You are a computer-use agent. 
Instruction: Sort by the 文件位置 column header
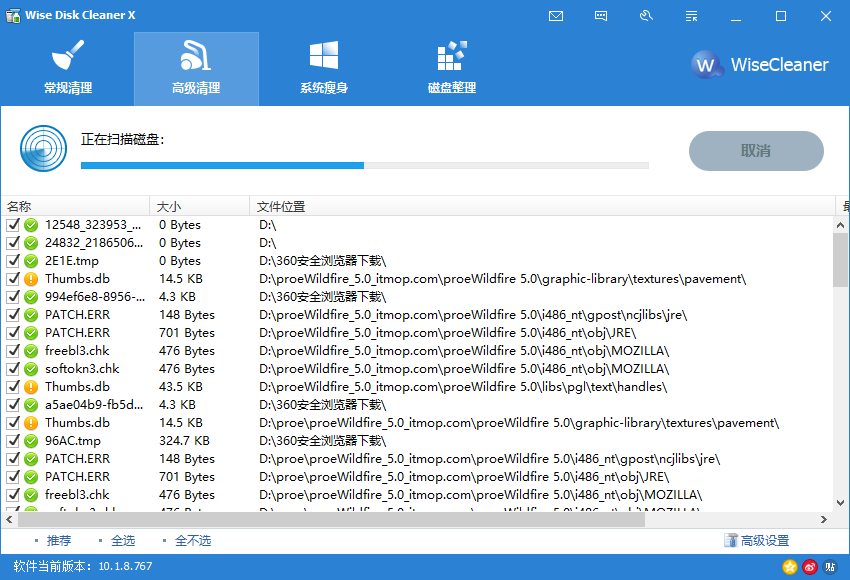click(x=542, y=207)
